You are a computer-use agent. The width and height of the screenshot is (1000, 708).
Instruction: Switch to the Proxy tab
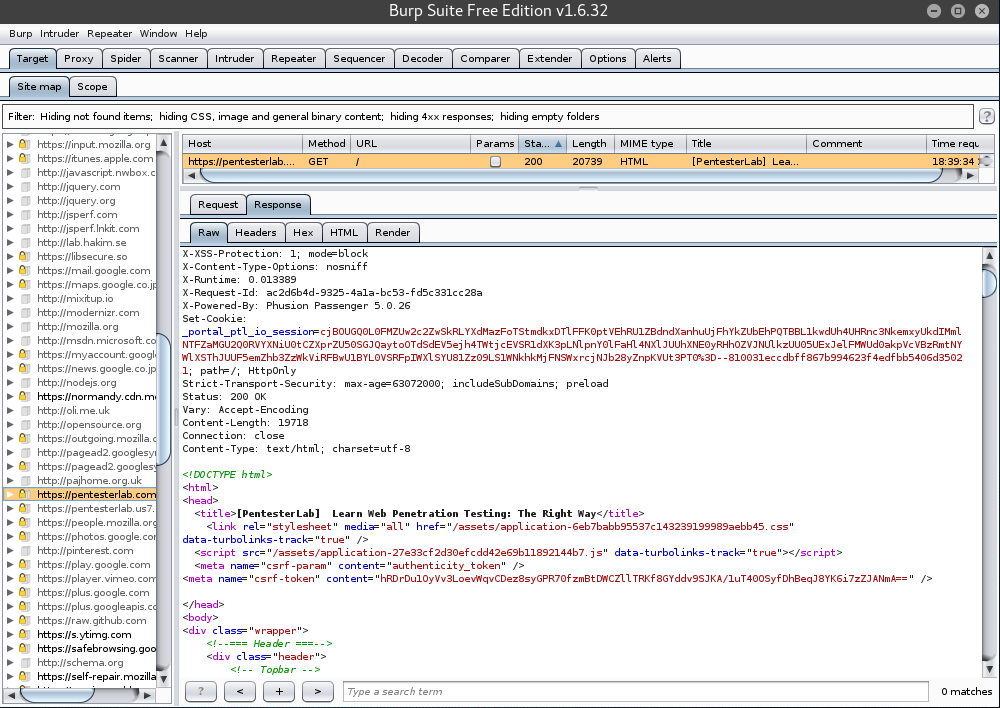pos(78,59)
